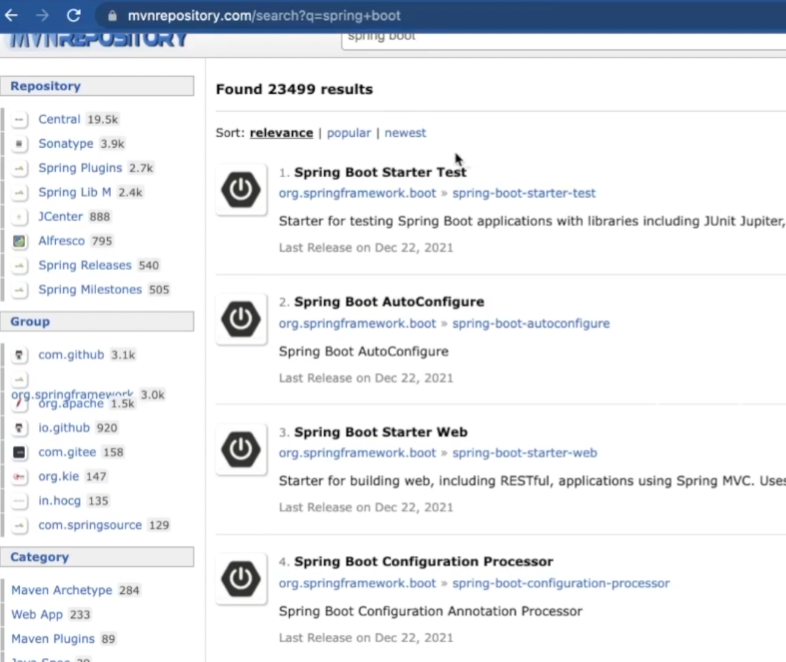Open spring-boot-starter-web artifact link
The width and height of the screenshot is (786, 662).
point(524,453)
